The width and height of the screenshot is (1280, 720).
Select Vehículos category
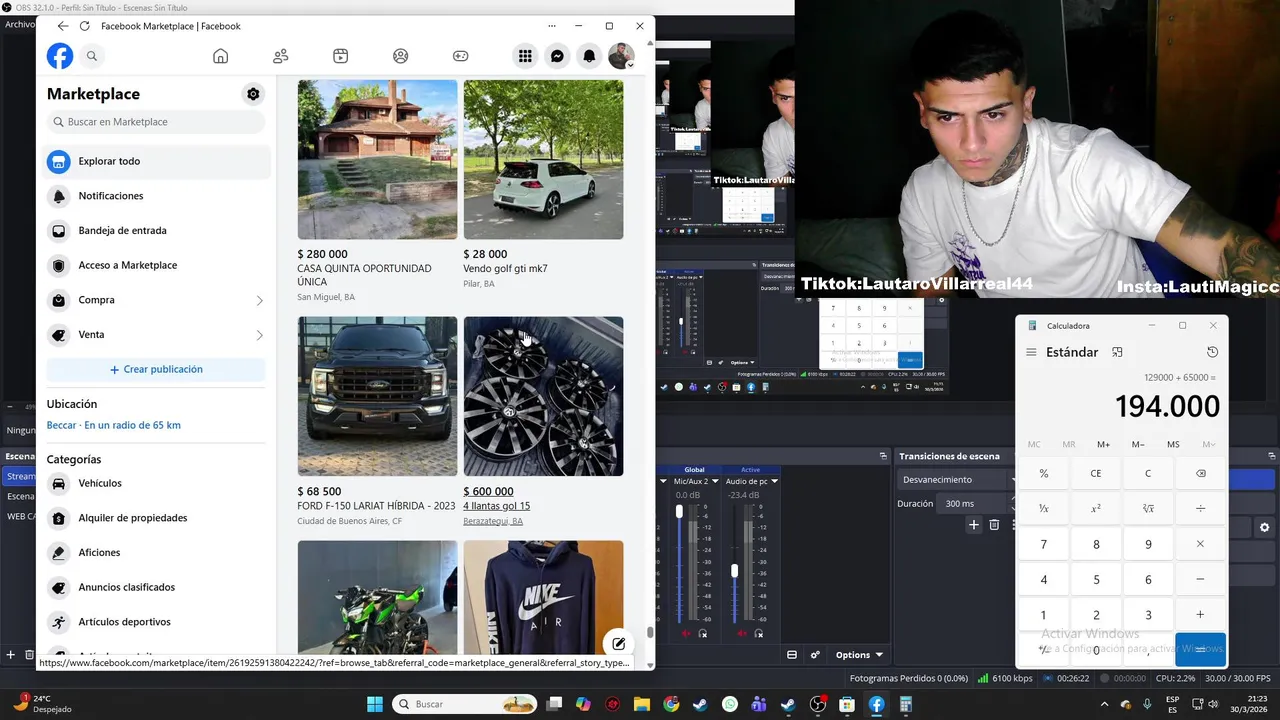click(x=158, y=483)
